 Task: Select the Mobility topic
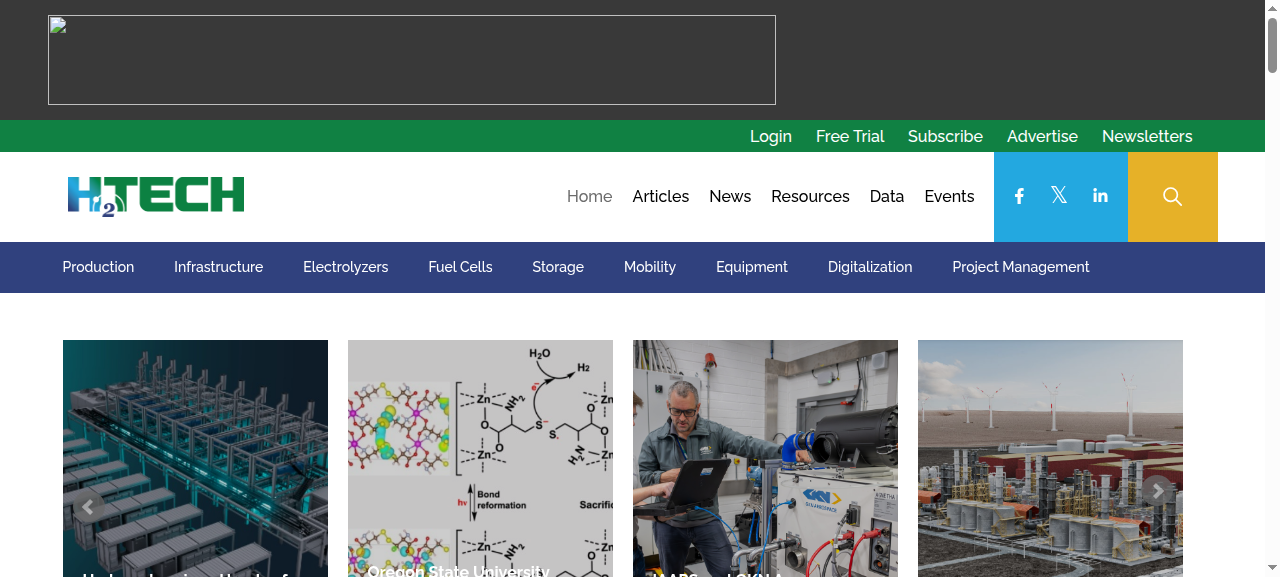pyautogui.click(x=650, y=267)
